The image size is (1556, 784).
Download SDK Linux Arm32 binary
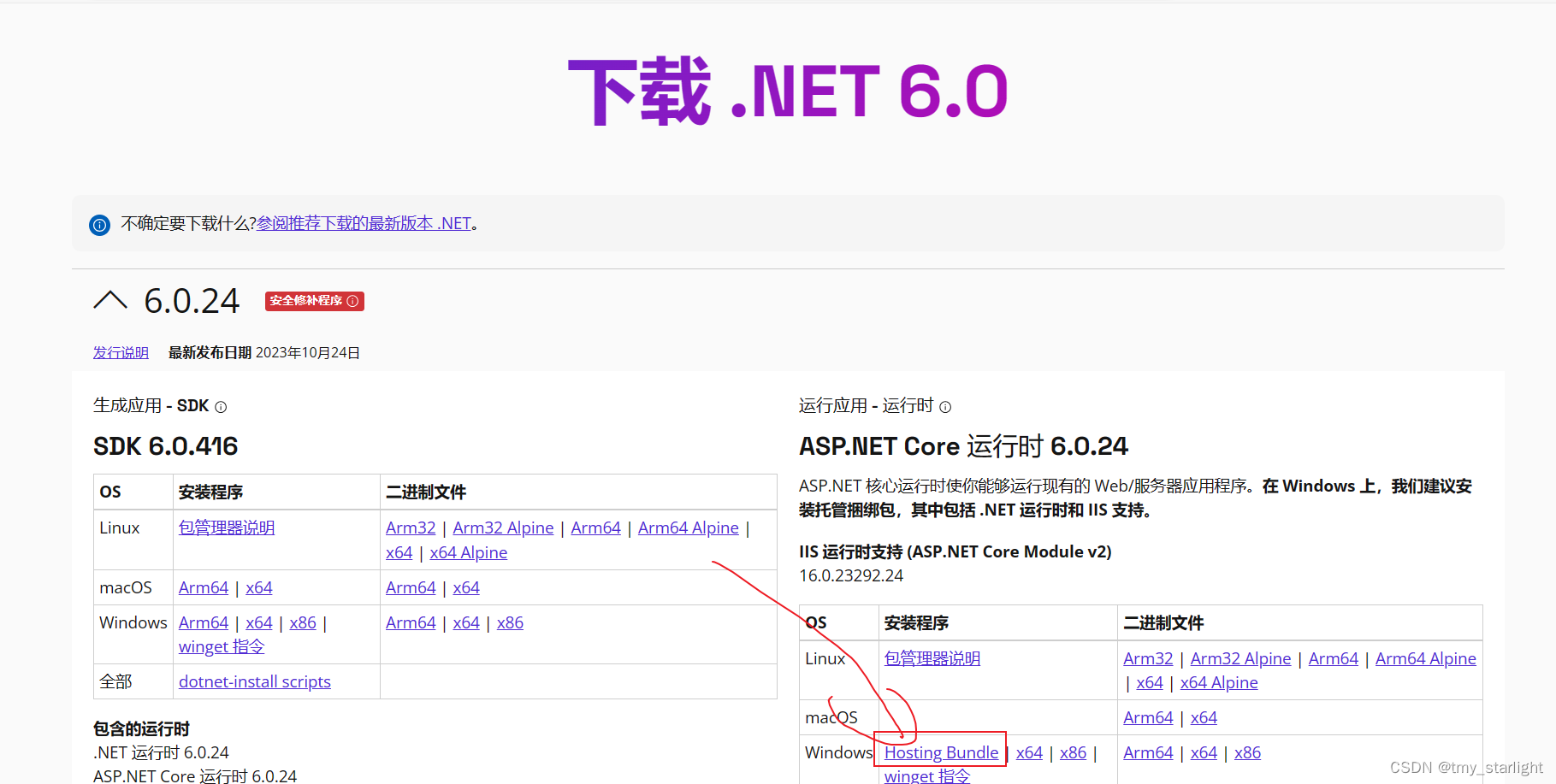(411, 528)
